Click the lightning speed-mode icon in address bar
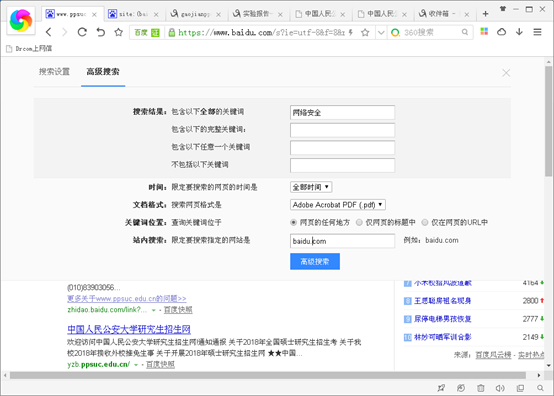The height and width of the screenshot is (396, 554). (x=350, y=32)
